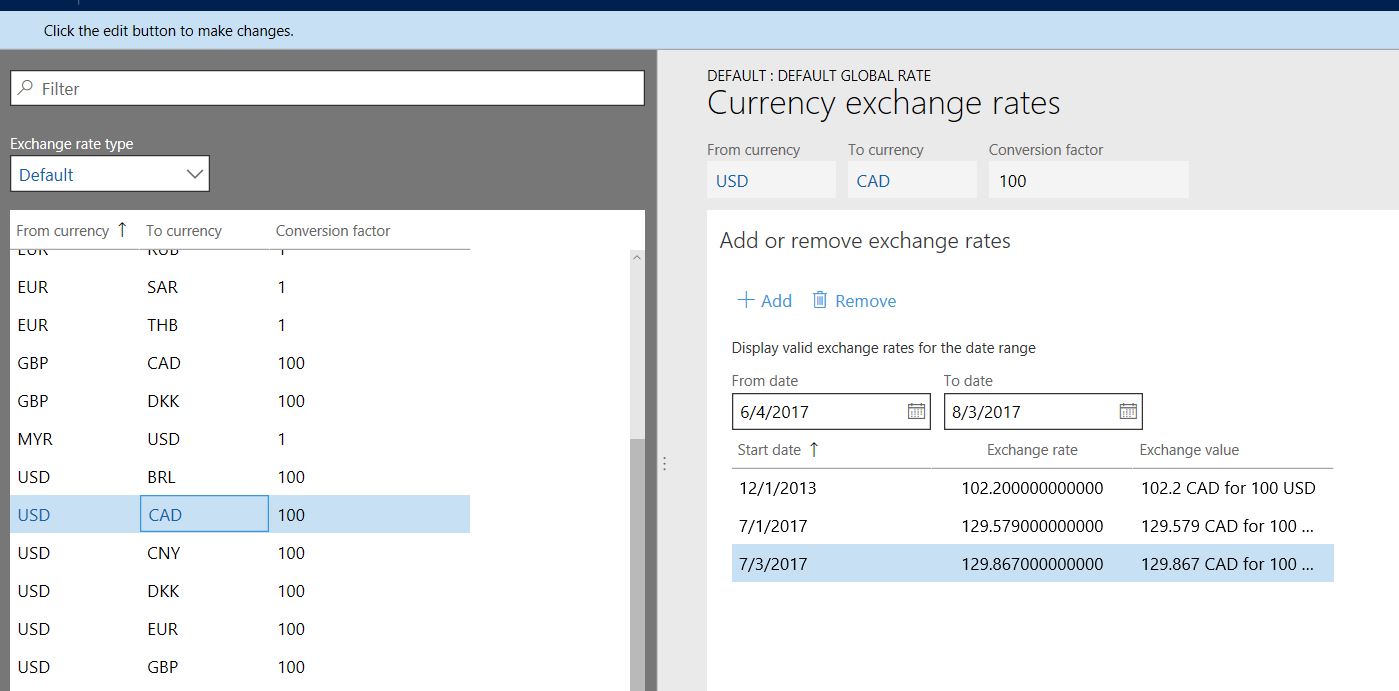
Task: Click the plus Add icon
Action: [745, 300]
